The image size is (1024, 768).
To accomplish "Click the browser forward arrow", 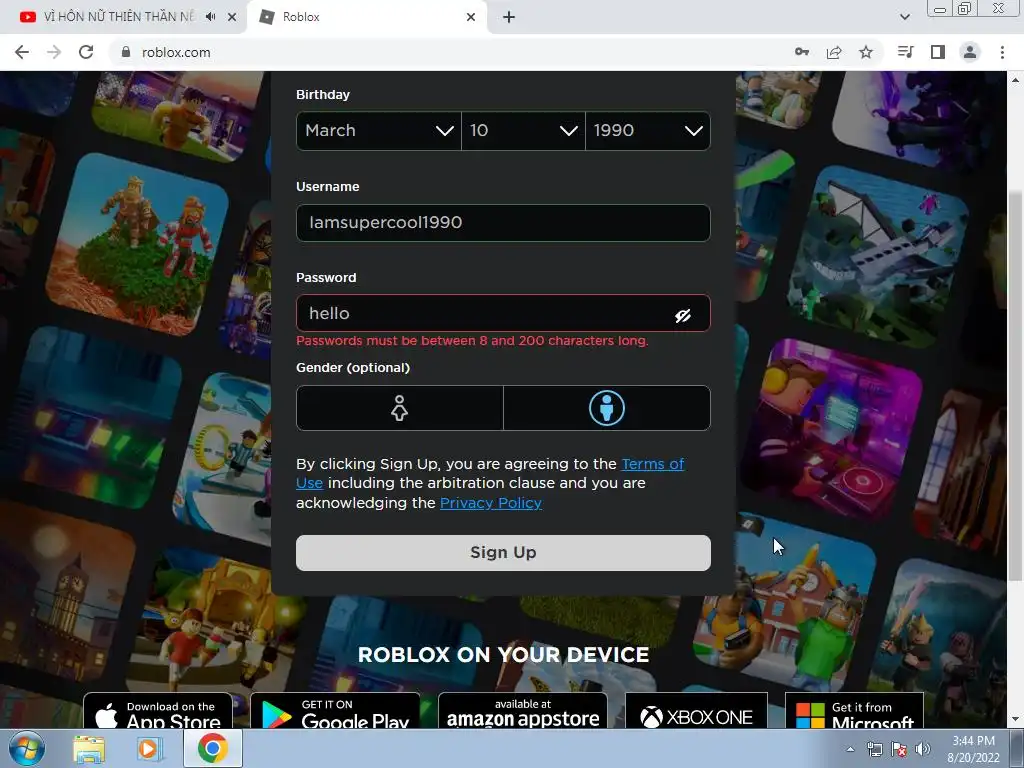I will point(54,52).
